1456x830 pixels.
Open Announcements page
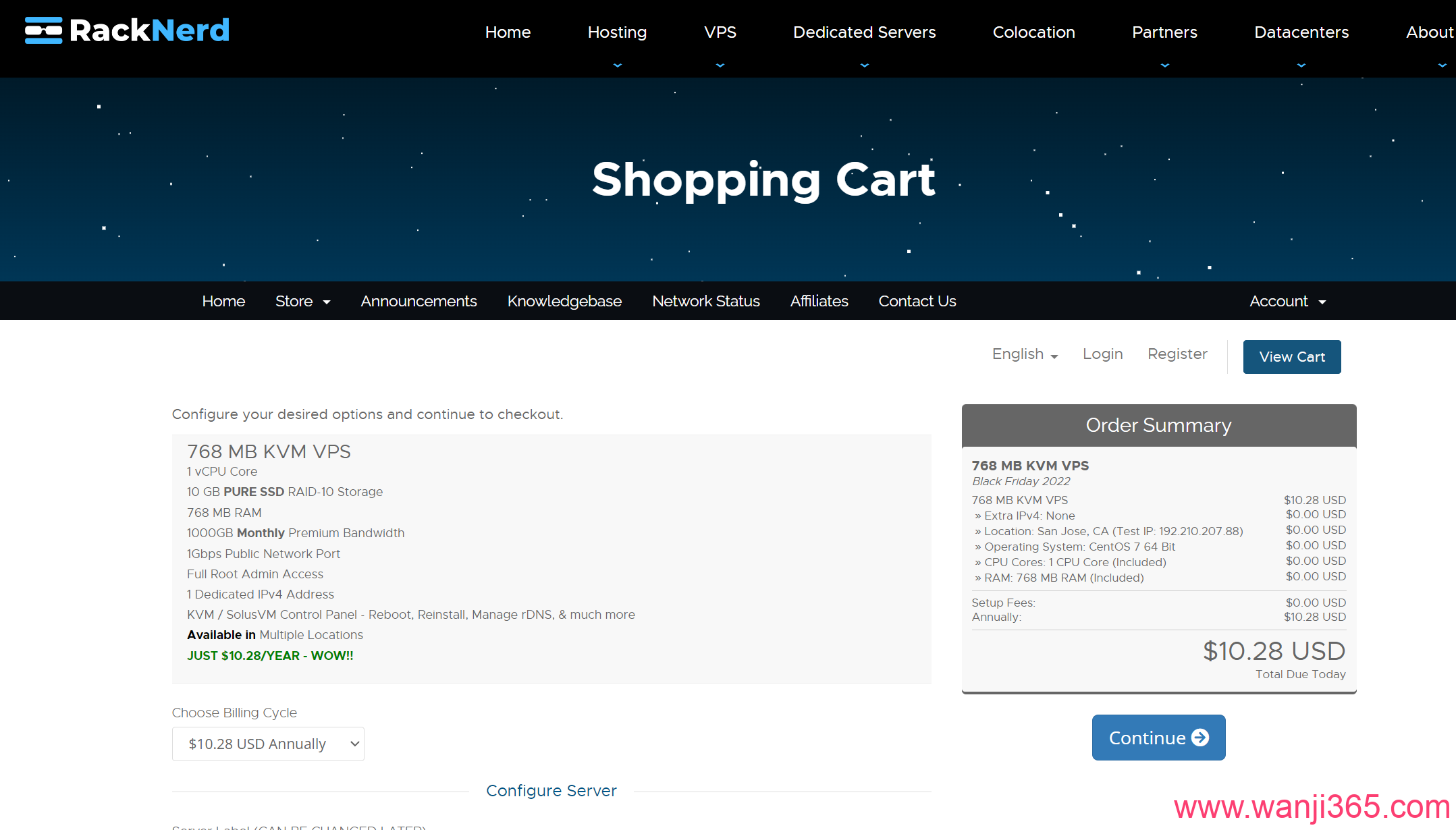(419, 301)
